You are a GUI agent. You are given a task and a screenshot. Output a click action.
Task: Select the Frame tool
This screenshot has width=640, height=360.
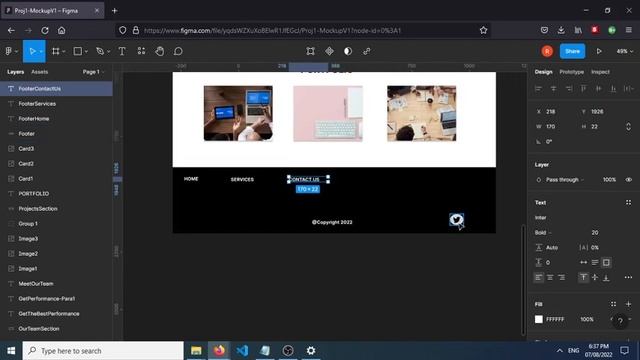56,51
